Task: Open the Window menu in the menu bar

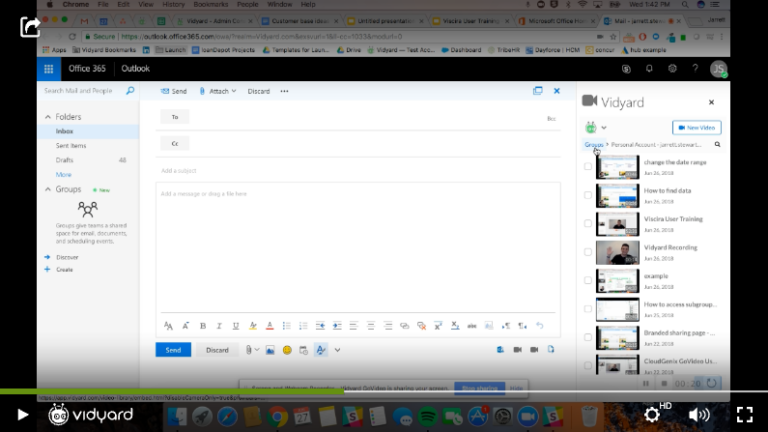Action: pos(280,4)
